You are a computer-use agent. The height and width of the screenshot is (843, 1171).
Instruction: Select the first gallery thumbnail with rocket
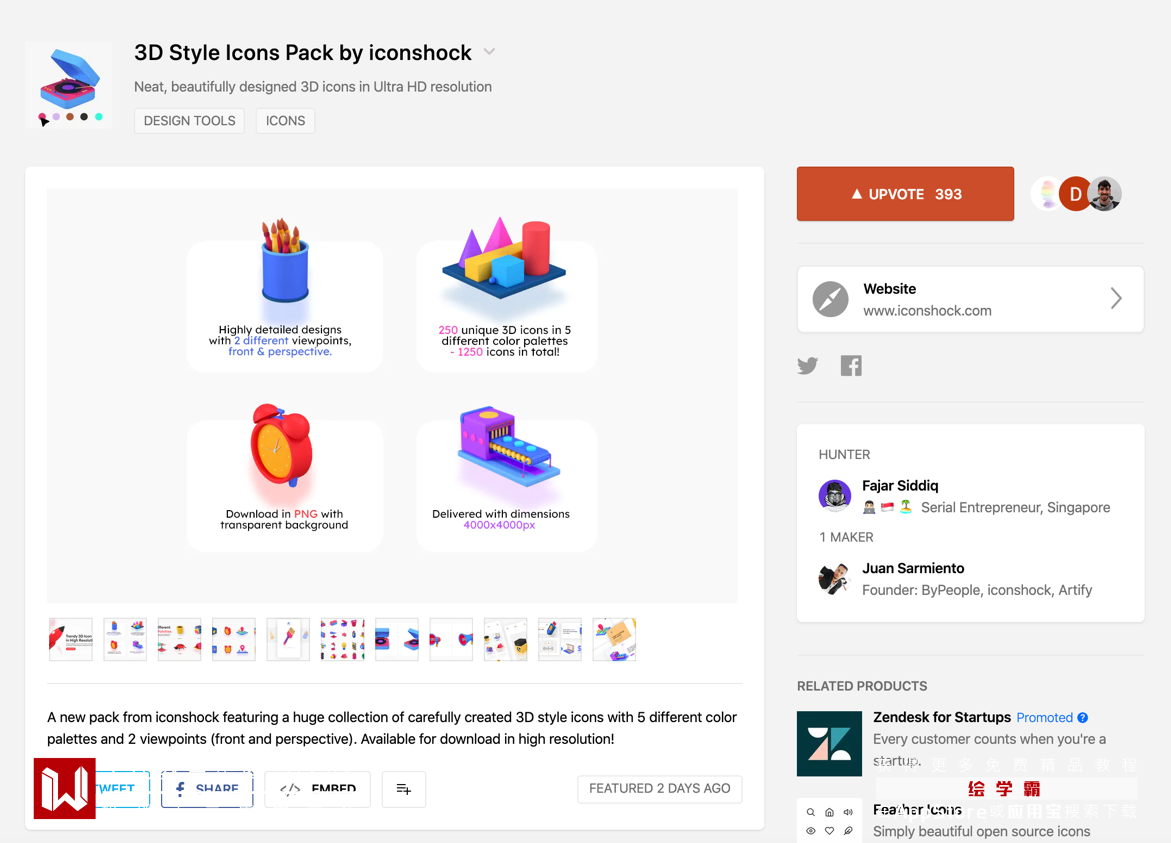point(71,640)
